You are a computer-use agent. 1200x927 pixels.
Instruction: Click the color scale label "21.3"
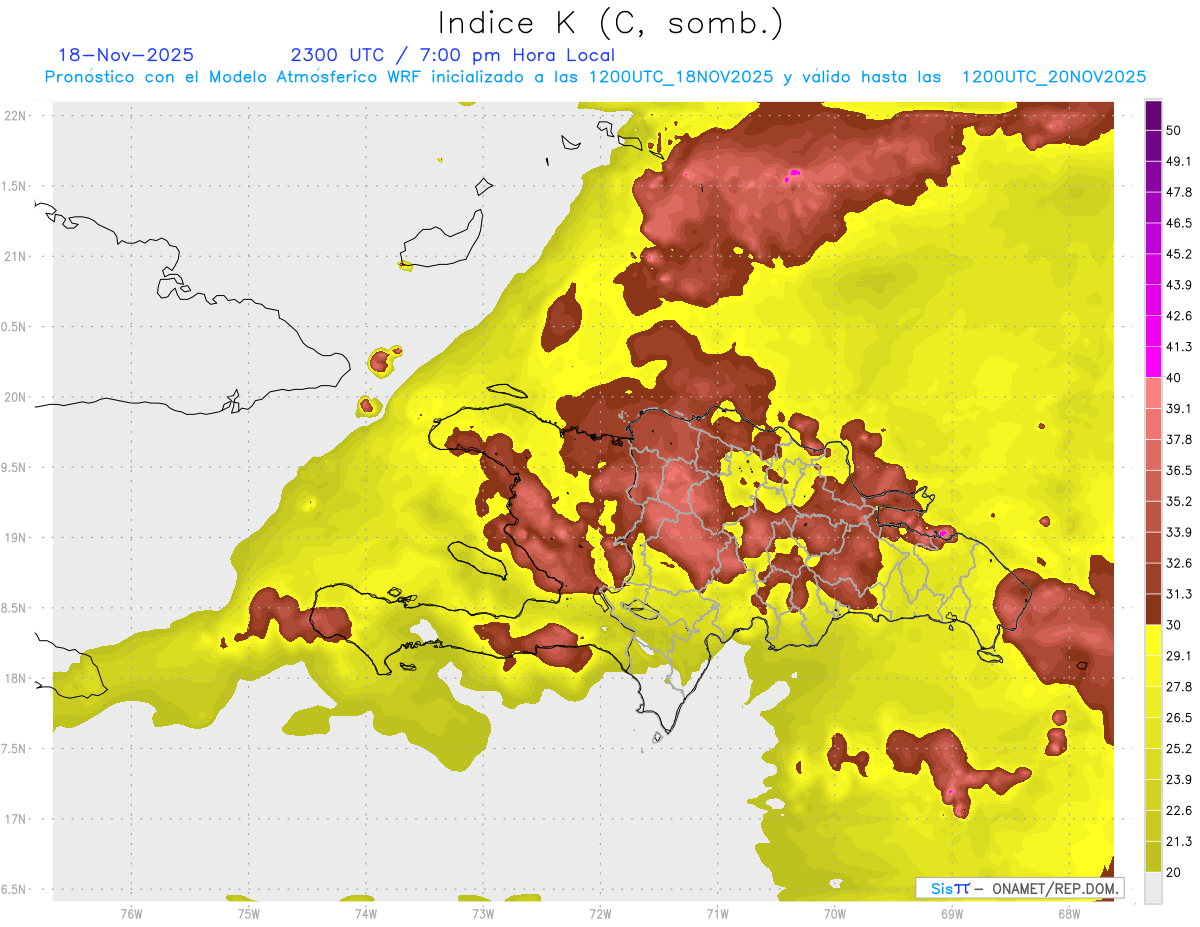1178,842
